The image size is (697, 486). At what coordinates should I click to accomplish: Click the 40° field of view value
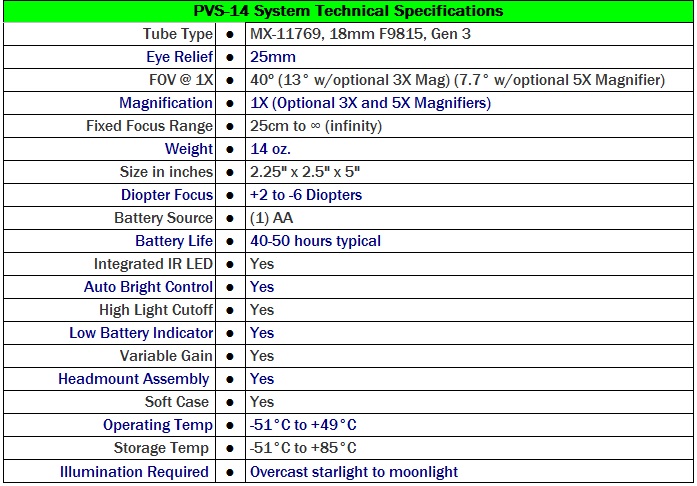[x=457, y=80]
